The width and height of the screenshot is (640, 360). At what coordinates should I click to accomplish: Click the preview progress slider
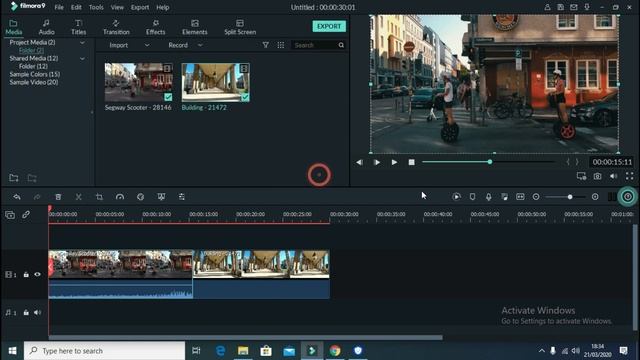click(x=489, y=162)
